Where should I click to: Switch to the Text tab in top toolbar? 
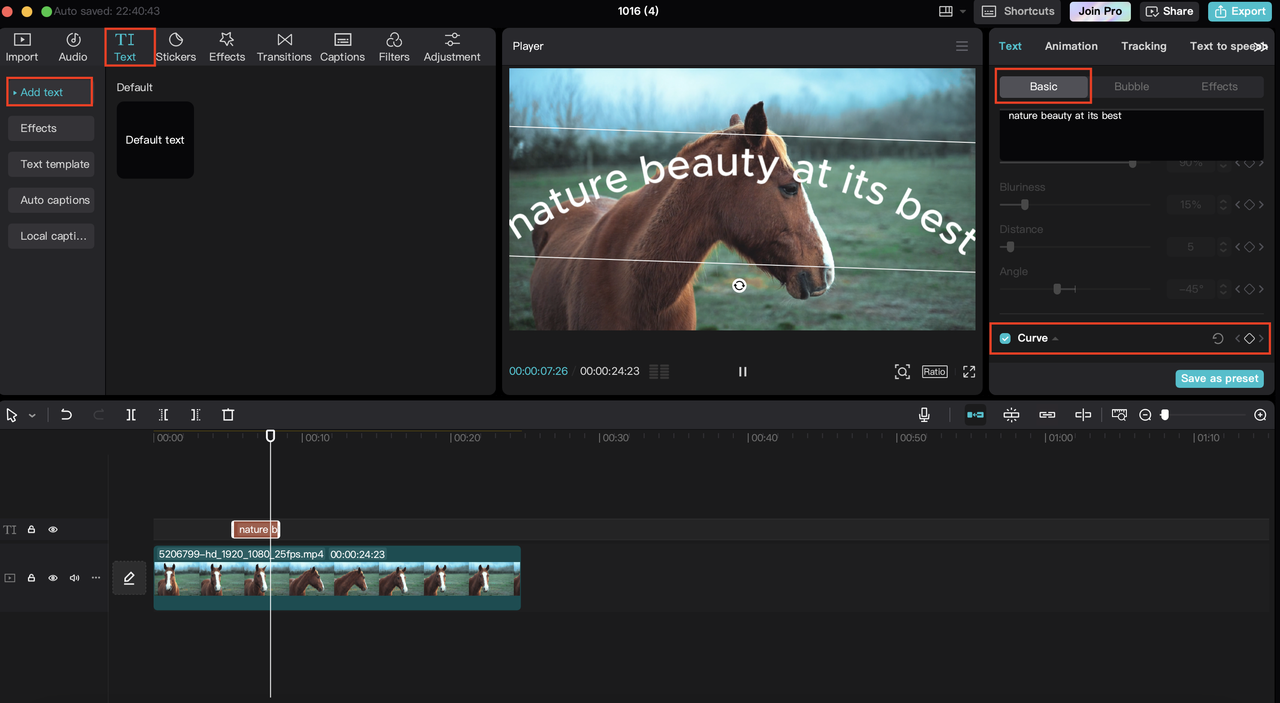[x=125, y=47]
